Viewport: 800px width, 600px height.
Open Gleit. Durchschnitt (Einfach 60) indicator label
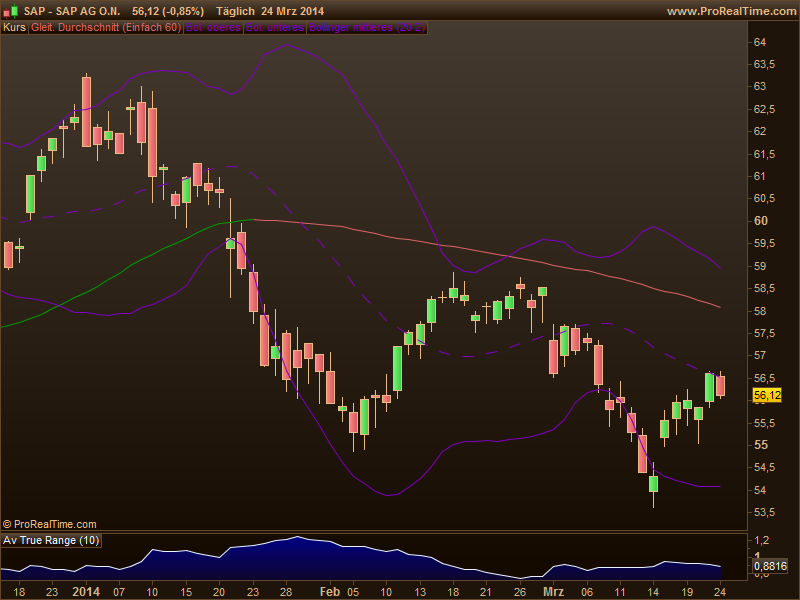click(x=106, y=28)
